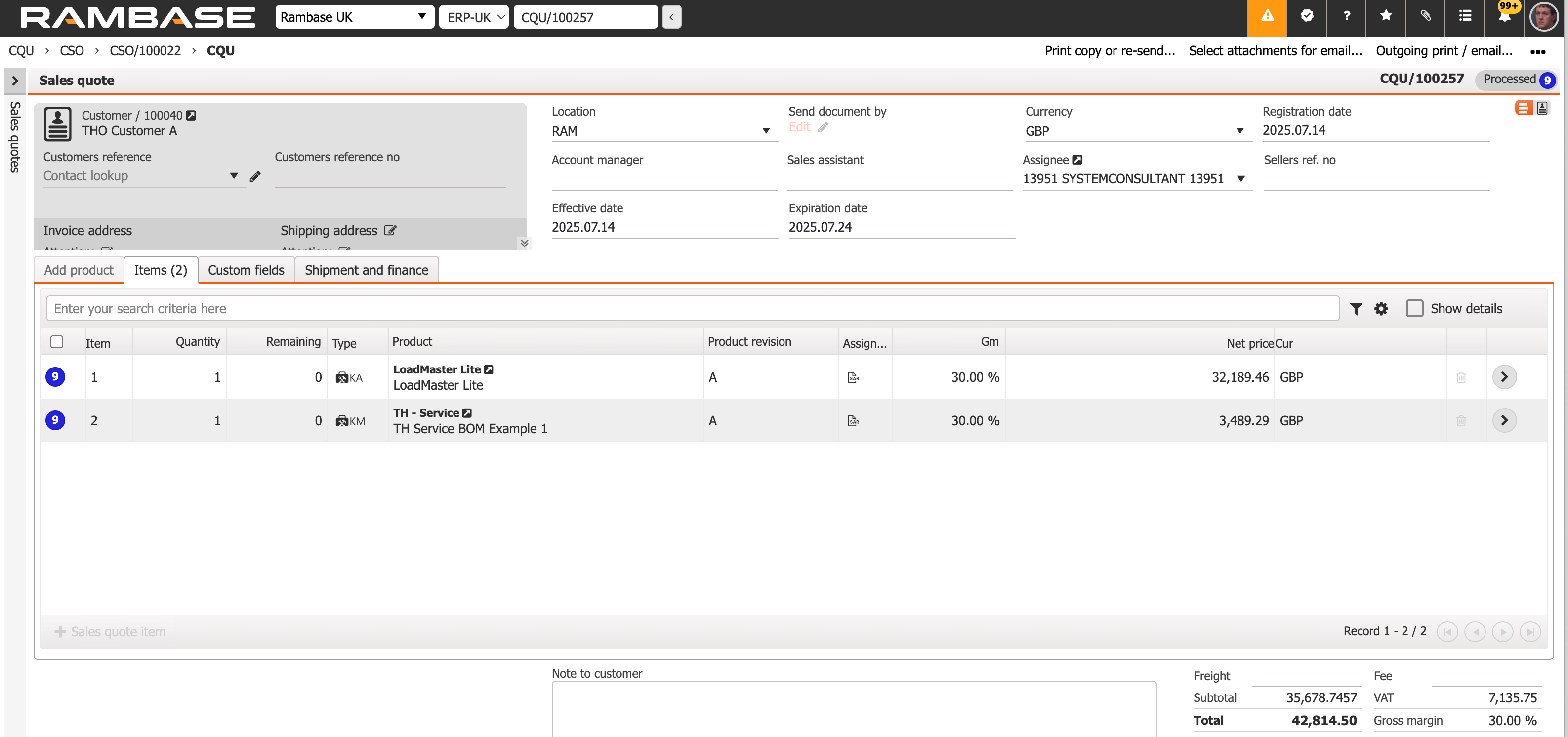1568x737 pixels.
Task: Open the warning alerts icon
Action: 1267,17
